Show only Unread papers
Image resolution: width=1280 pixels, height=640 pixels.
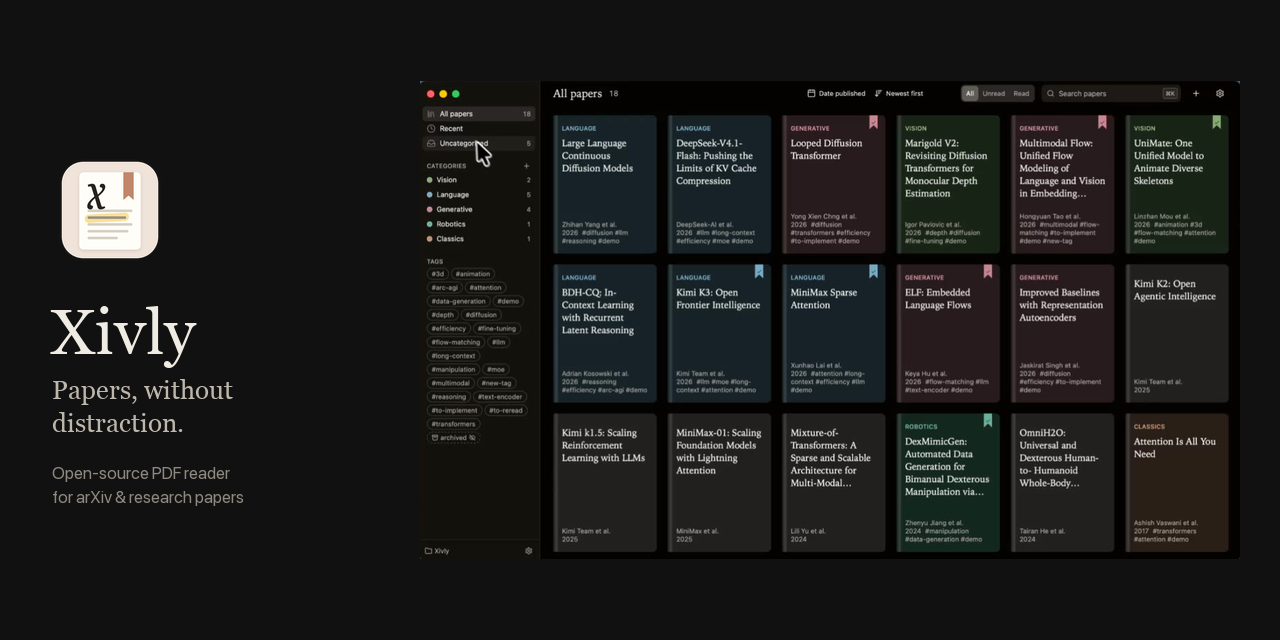pos(994,94)
